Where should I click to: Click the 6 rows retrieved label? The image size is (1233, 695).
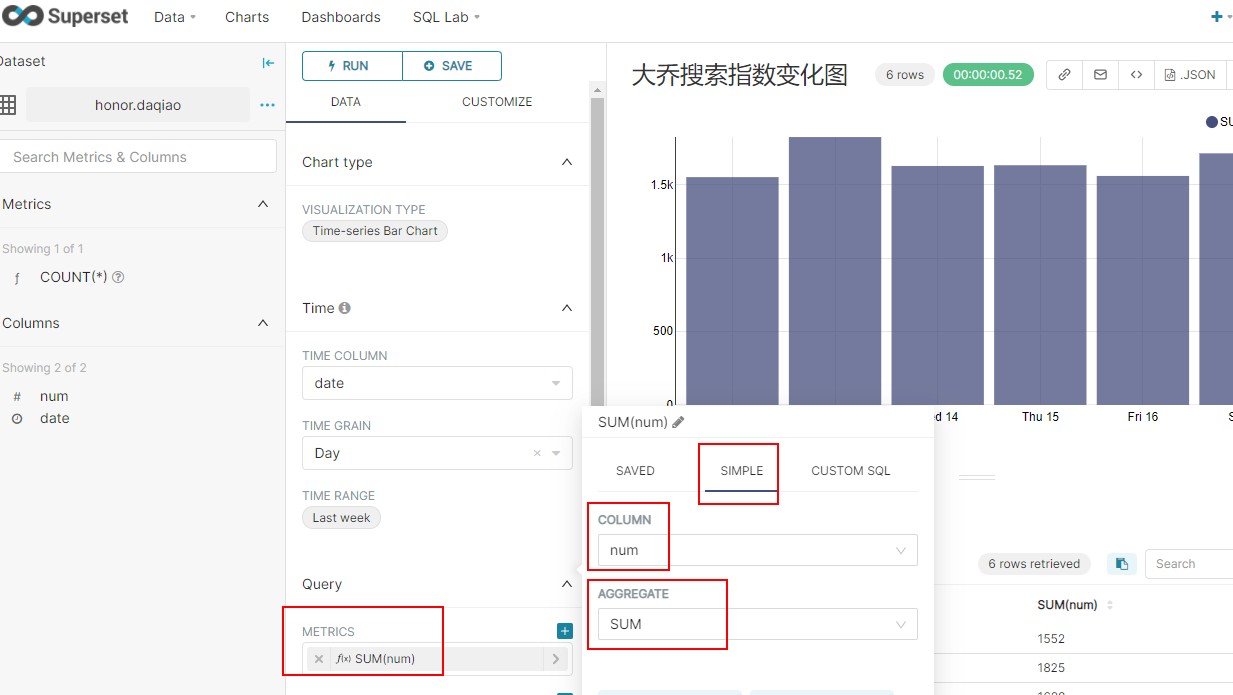coord(1034,564)
